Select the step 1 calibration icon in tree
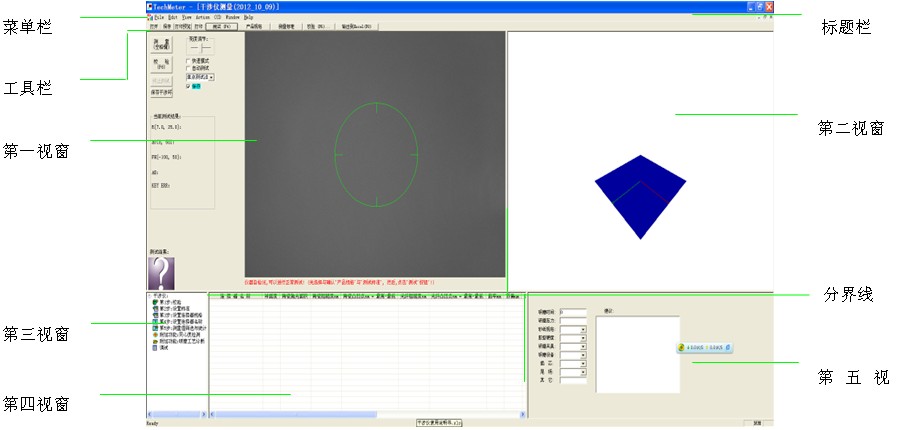Viewport: 899px width, 430px height. tap(155, 302)
